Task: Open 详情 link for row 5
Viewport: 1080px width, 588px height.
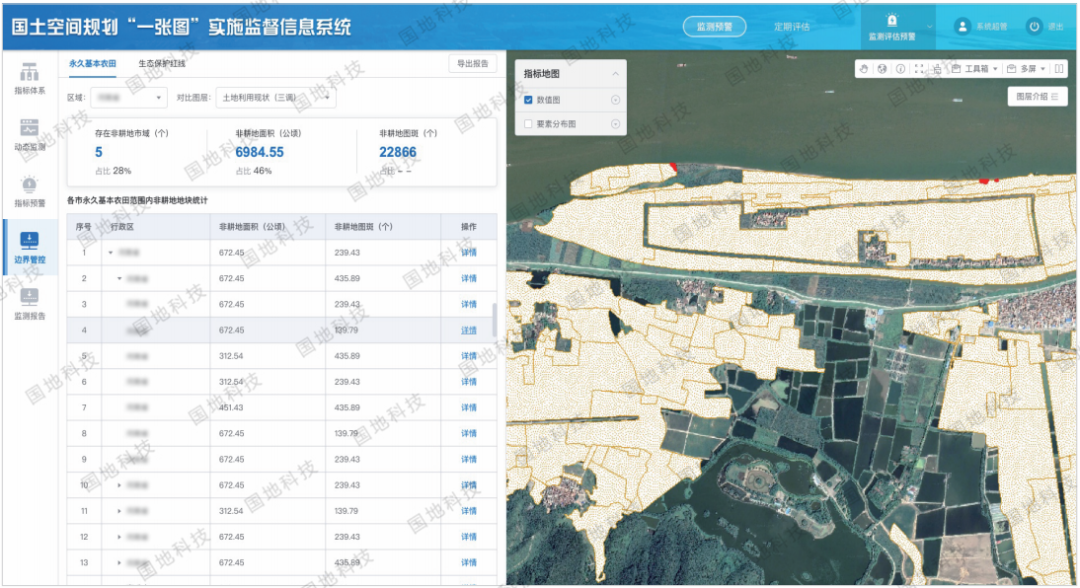Action: pyautogui.click(x=469, y=356)
